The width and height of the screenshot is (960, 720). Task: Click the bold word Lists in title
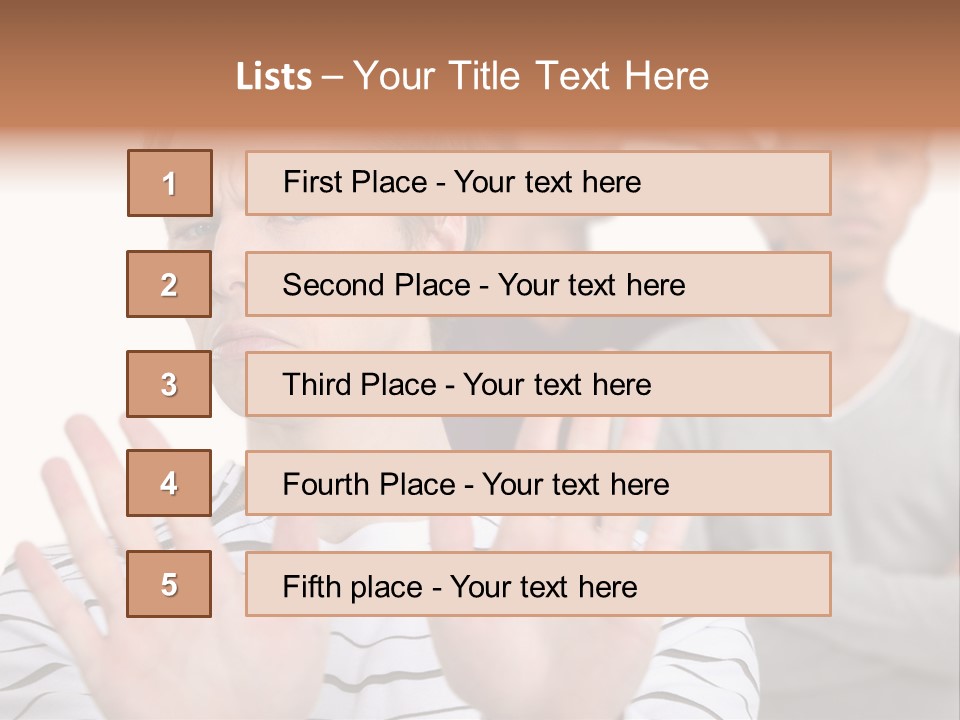(274, 77)
